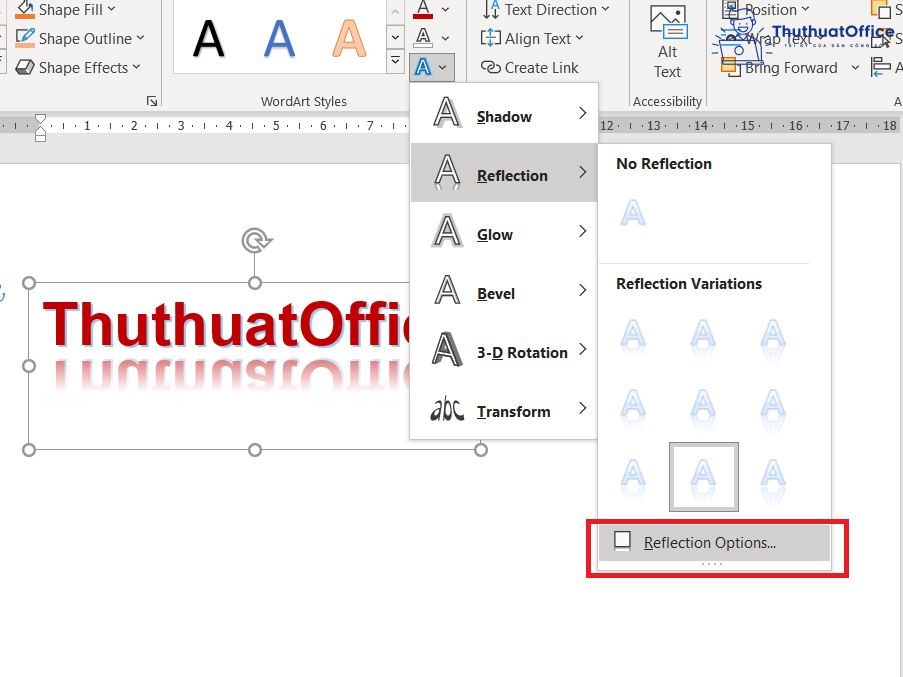Viewport: 903px width, 677px height.
Task: Open the Bring Forward dropdown arrow
Action: 855,68
